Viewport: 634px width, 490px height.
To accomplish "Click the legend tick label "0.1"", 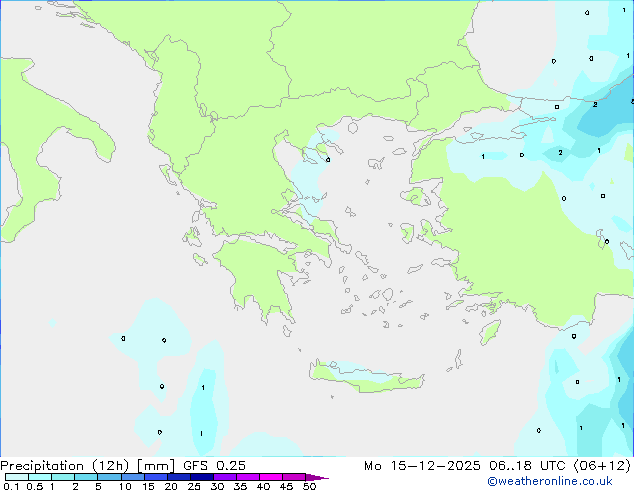I will [x=11, y=486].
